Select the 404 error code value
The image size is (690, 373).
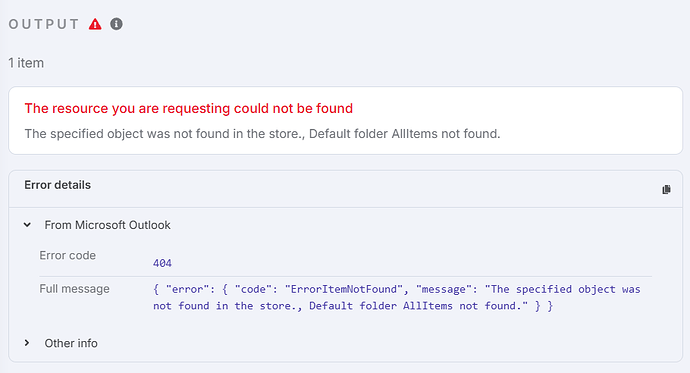pos(162,263)
